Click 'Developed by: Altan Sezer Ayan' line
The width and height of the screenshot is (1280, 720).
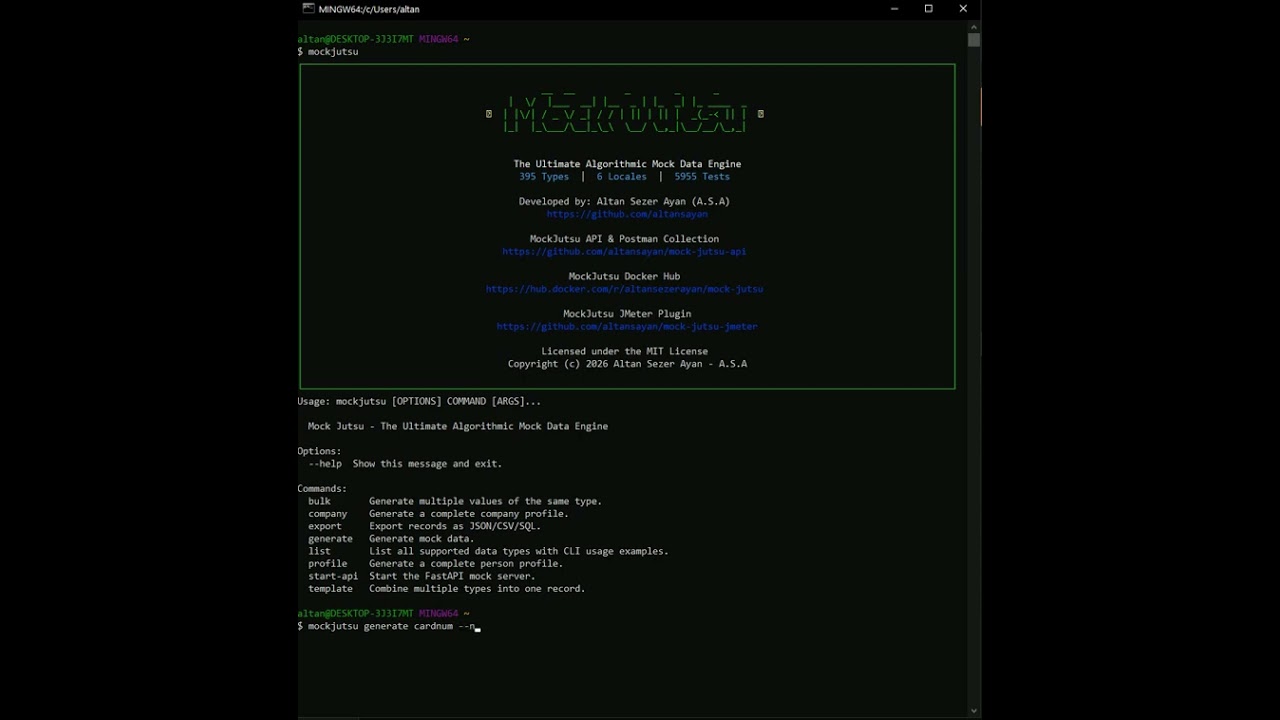624,201
